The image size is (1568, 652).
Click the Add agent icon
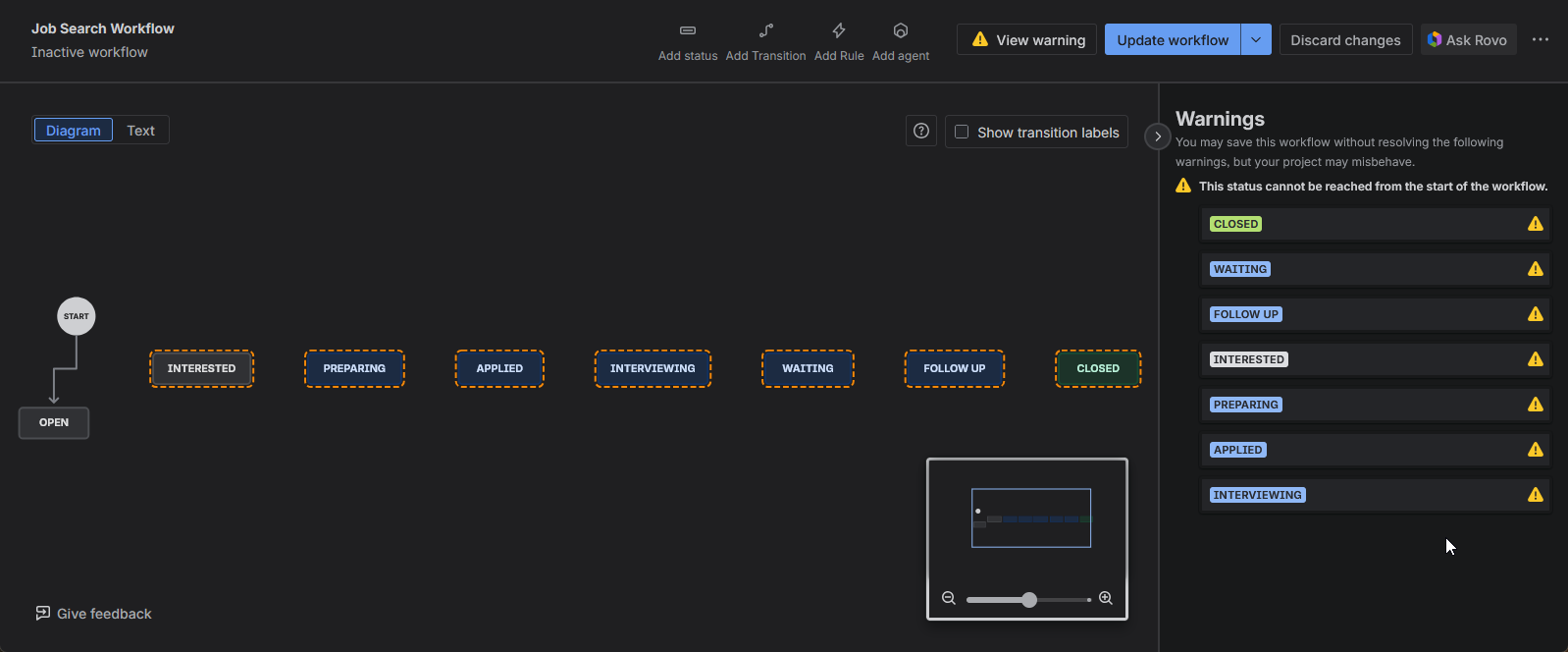901,30
